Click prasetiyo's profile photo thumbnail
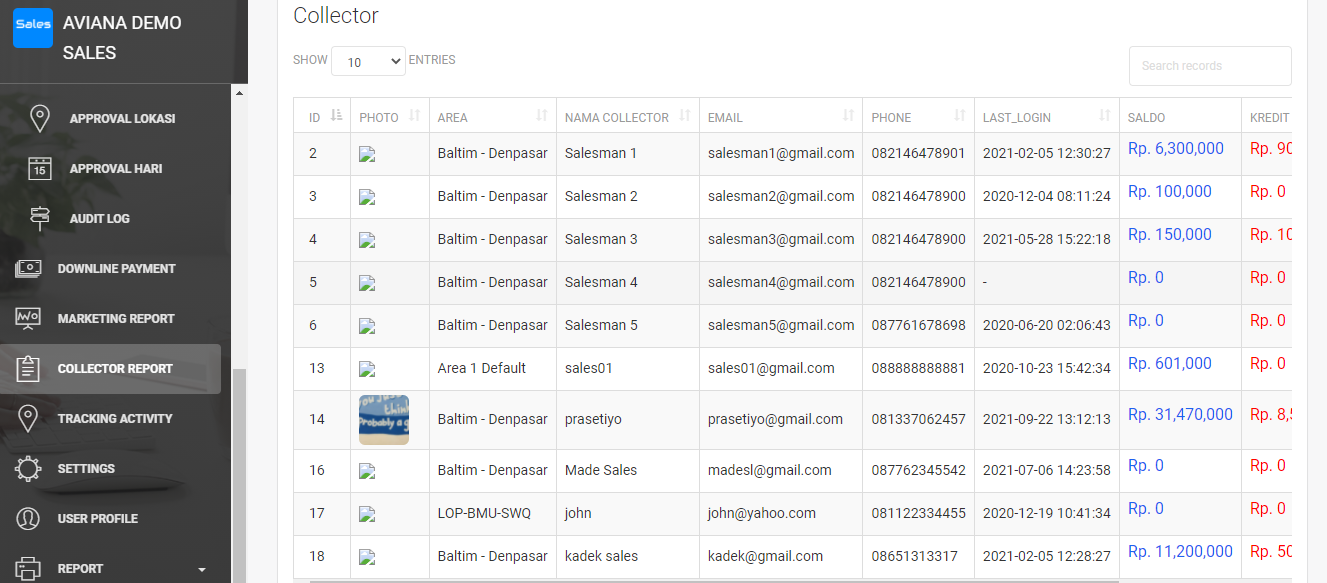Viewport: 1327px width, 583px height. pyautogui.click(x=384, y=420)
